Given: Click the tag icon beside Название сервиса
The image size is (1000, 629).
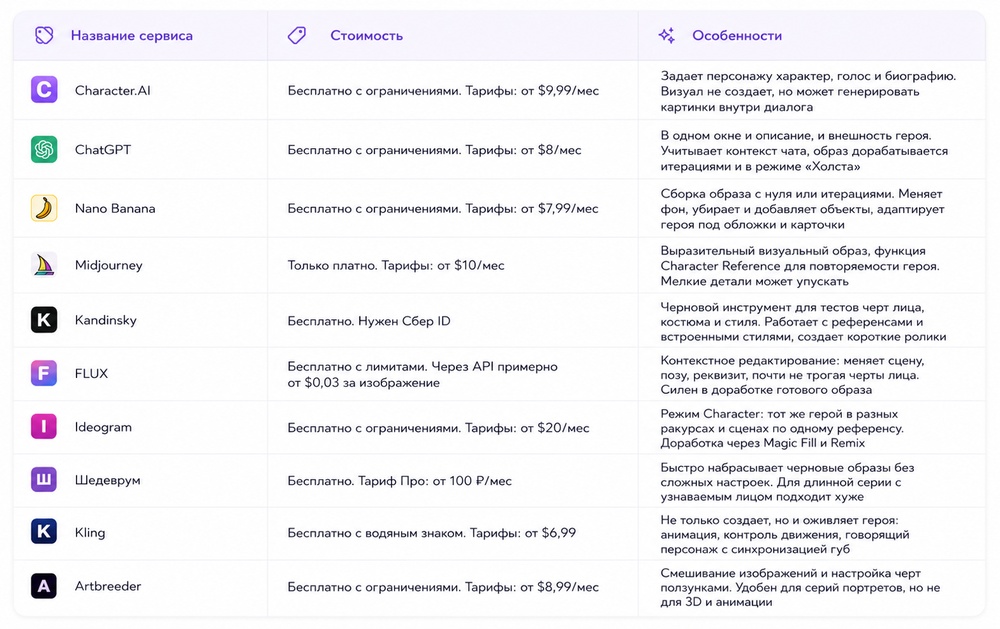Looking at the screenshot, I should (x=44, y=35).
